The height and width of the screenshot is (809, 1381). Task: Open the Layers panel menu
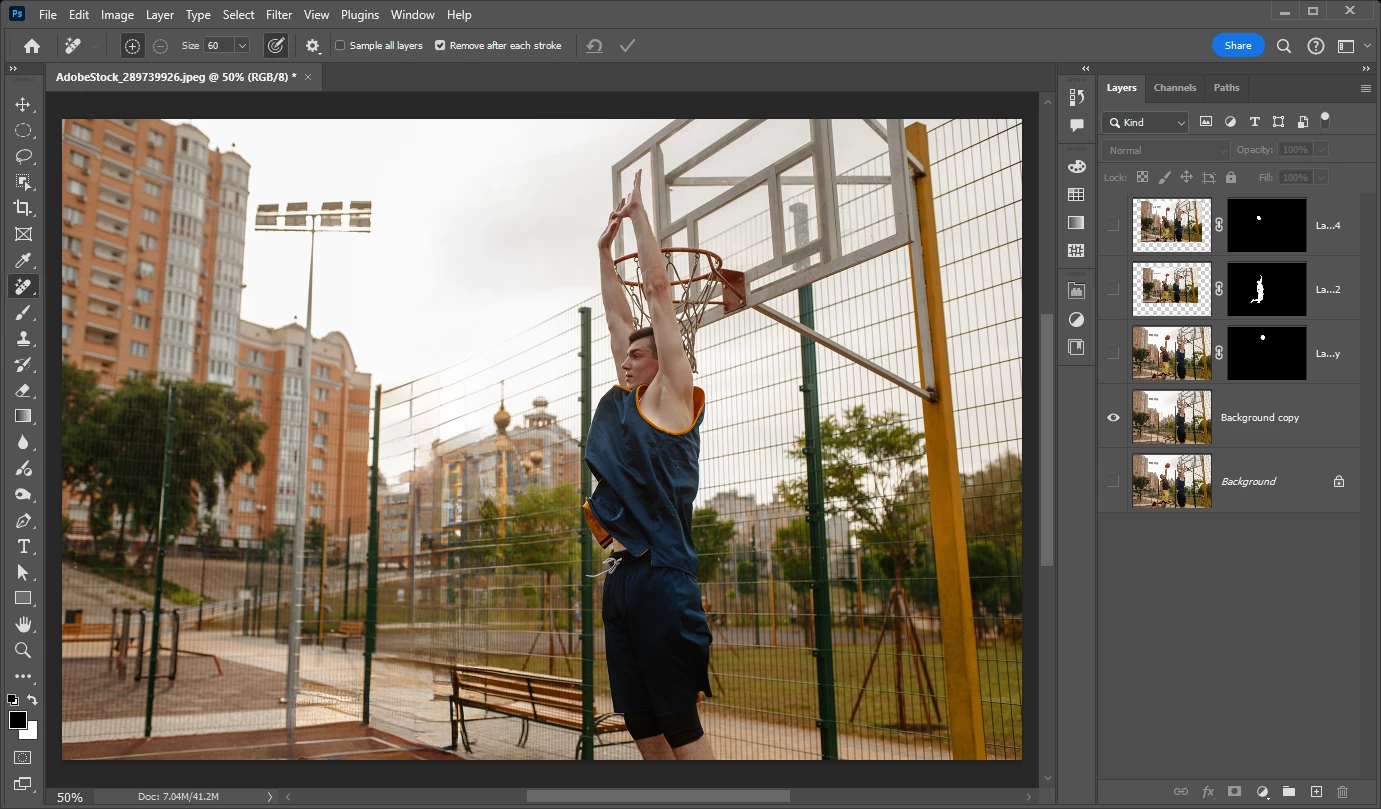1366,88
